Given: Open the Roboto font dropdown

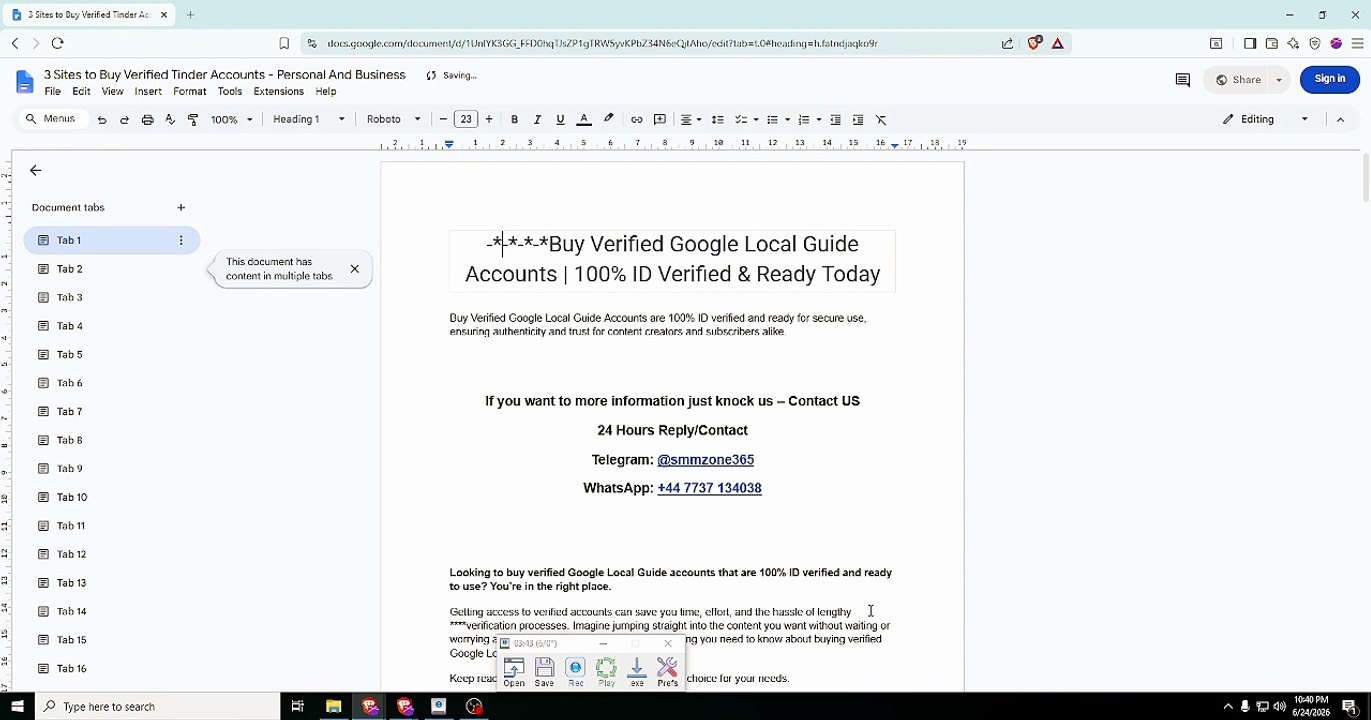Looking at the screenshot, I should point(394,120).
